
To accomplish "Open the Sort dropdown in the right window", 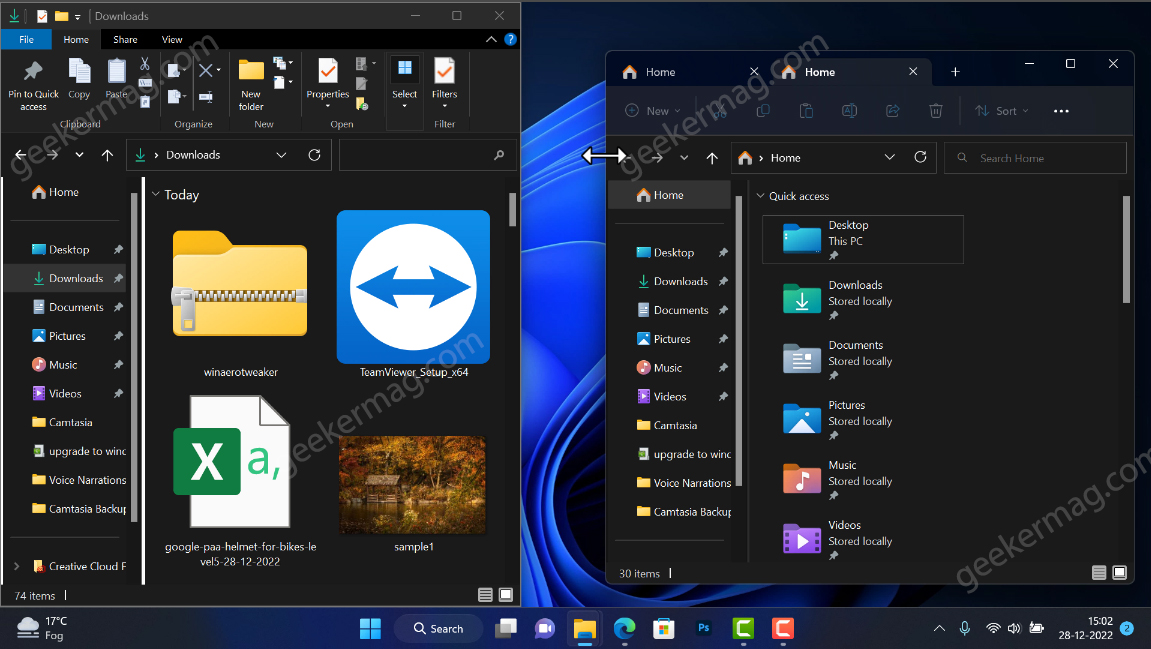I will (1001, 111).
